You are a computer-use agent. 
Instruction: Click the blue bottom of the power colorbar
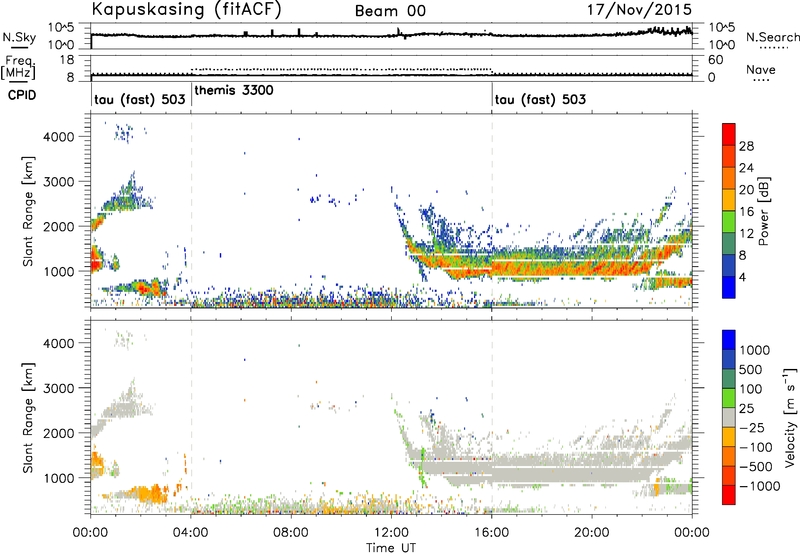[729, 288]
